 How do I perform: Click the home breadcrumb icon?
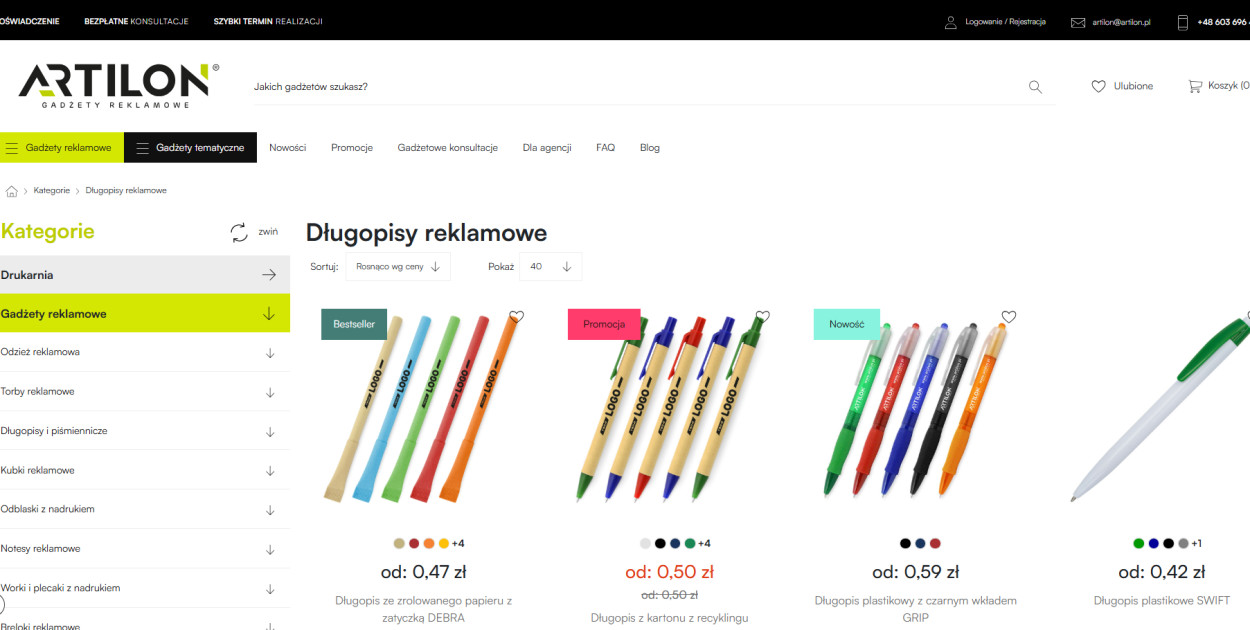[x=12, y=191]
